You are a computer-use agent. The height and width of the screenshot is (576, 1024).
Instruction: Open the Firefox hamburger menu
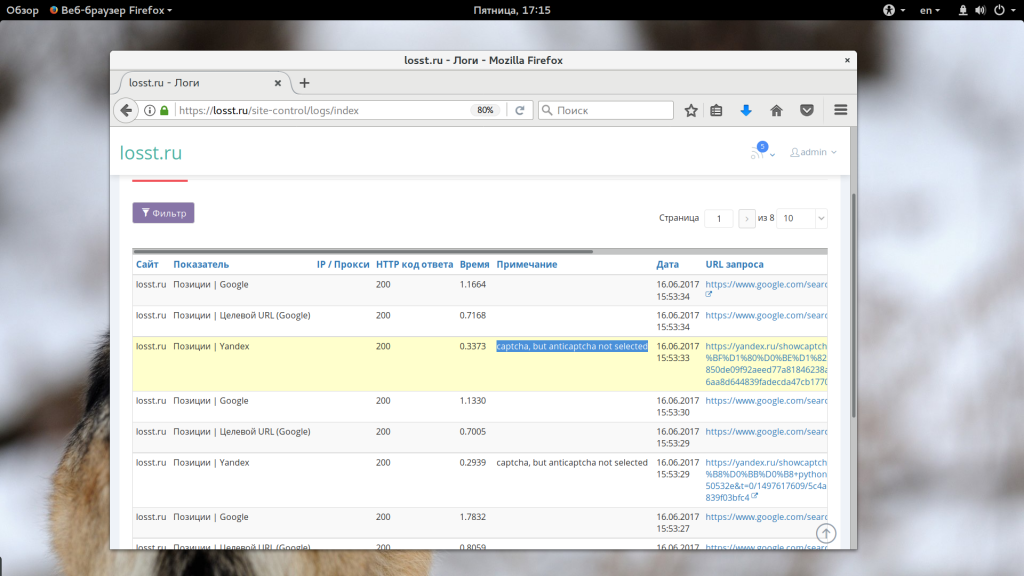(840, 110)
